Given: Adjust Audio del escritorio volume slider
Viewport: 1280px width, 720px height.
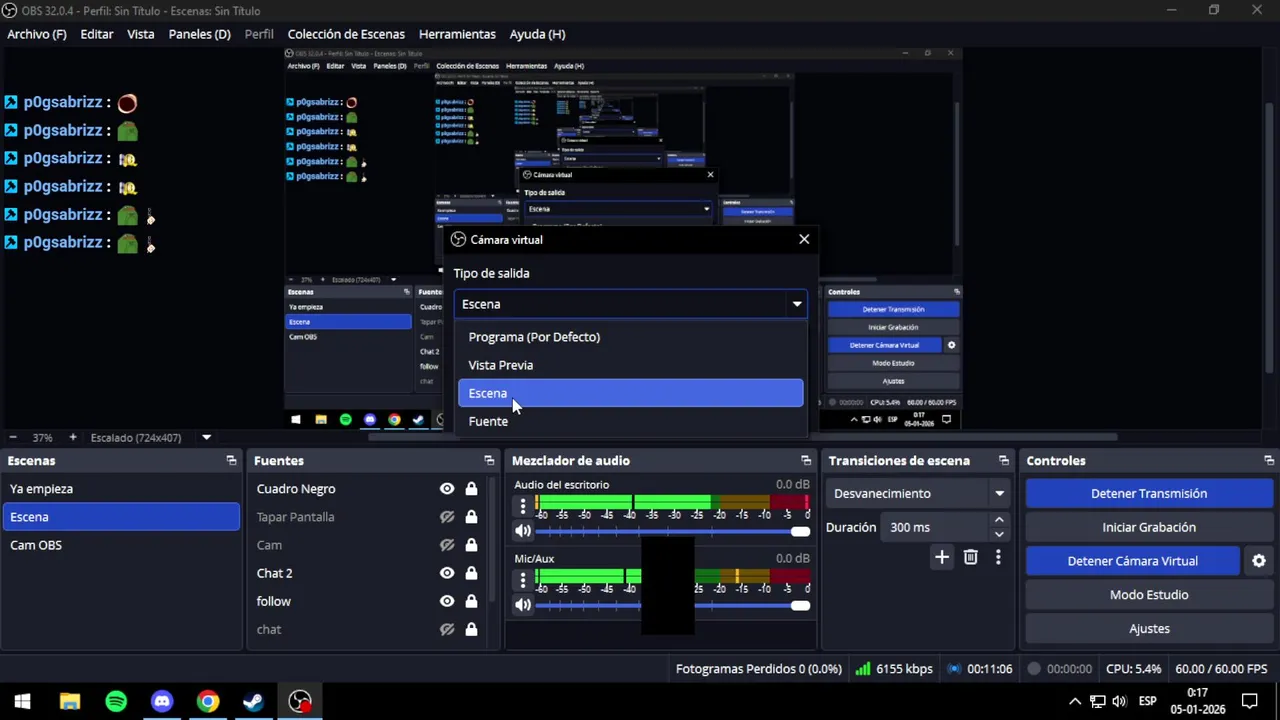Looking at the screenshot, I should (673, 531).
